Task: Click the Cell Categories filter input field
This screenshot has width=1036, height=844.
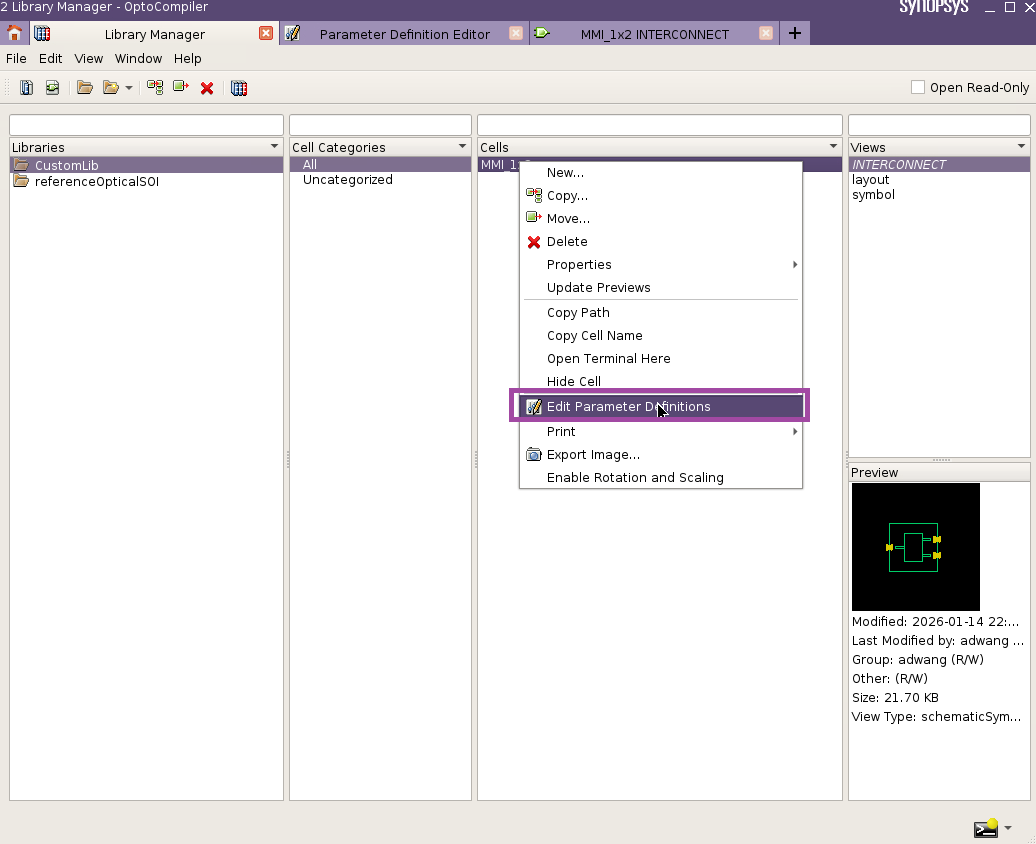Action: click(x=381, y=125)
